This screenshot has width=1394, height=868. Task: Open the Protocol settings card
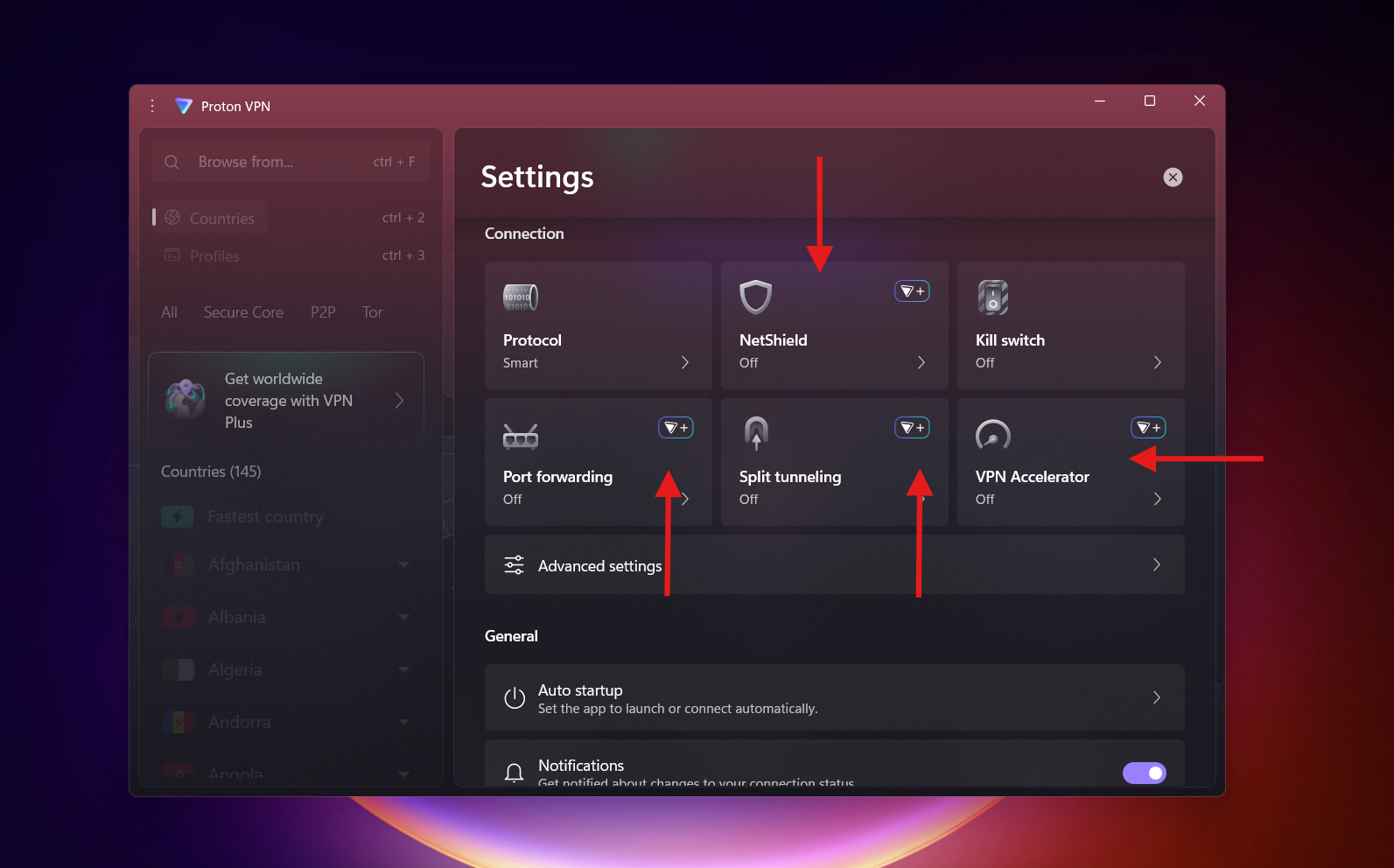click(x=599, y=325)
